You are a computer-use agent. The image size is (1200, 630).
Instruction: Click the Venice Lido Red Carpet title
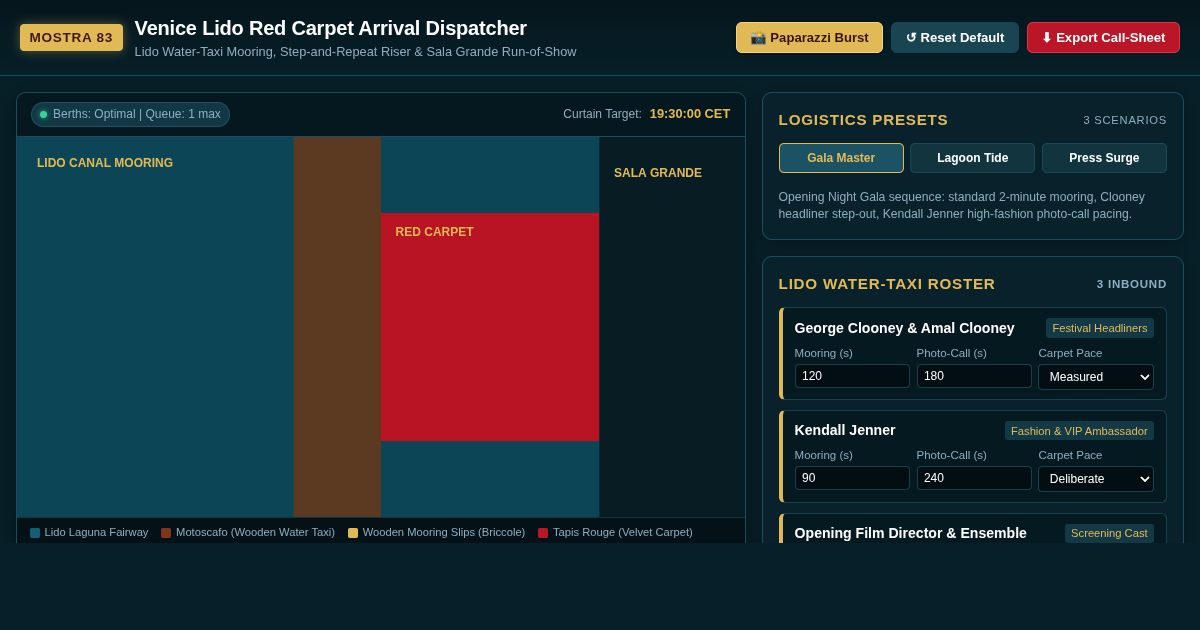coord(331,28)
